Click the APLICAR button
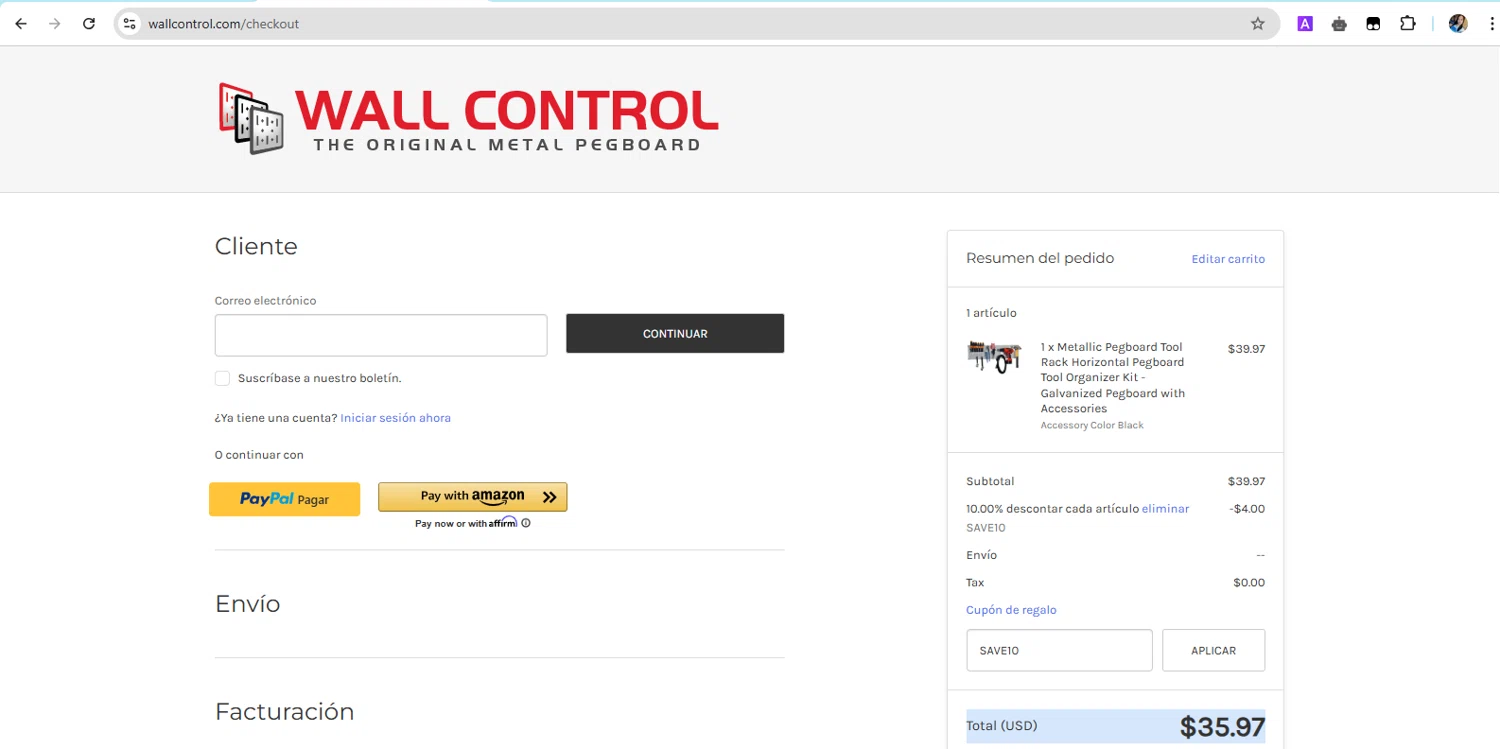The width and height of the screenshot is (1500, 749). tap(1213, 650)
